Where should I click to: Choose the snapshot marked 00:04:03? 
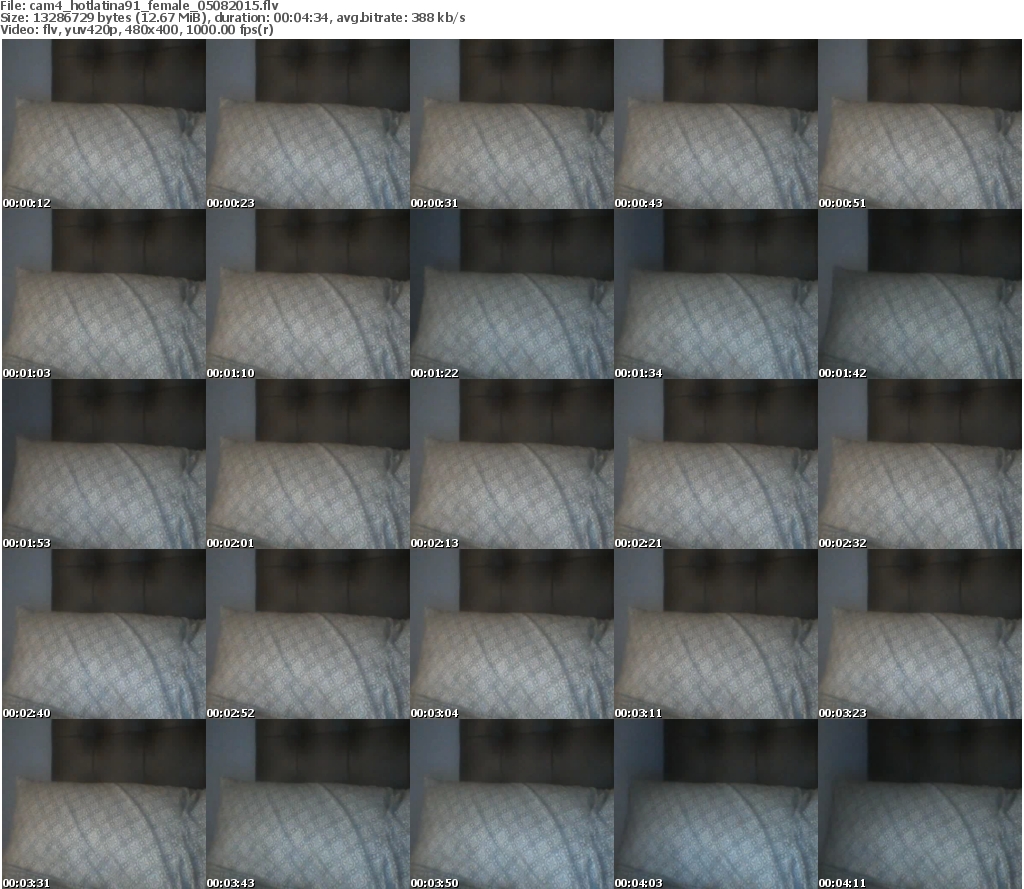(716, 803)
